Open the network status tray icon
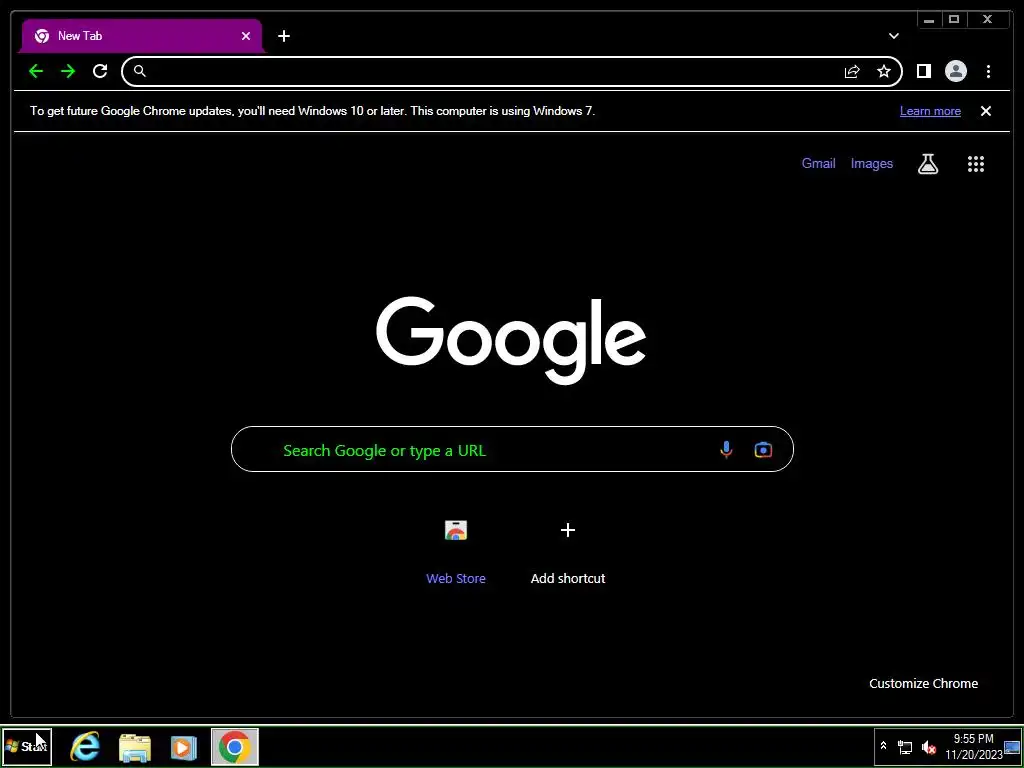This screenshot has height=768, width=1024. click(904, 746)
